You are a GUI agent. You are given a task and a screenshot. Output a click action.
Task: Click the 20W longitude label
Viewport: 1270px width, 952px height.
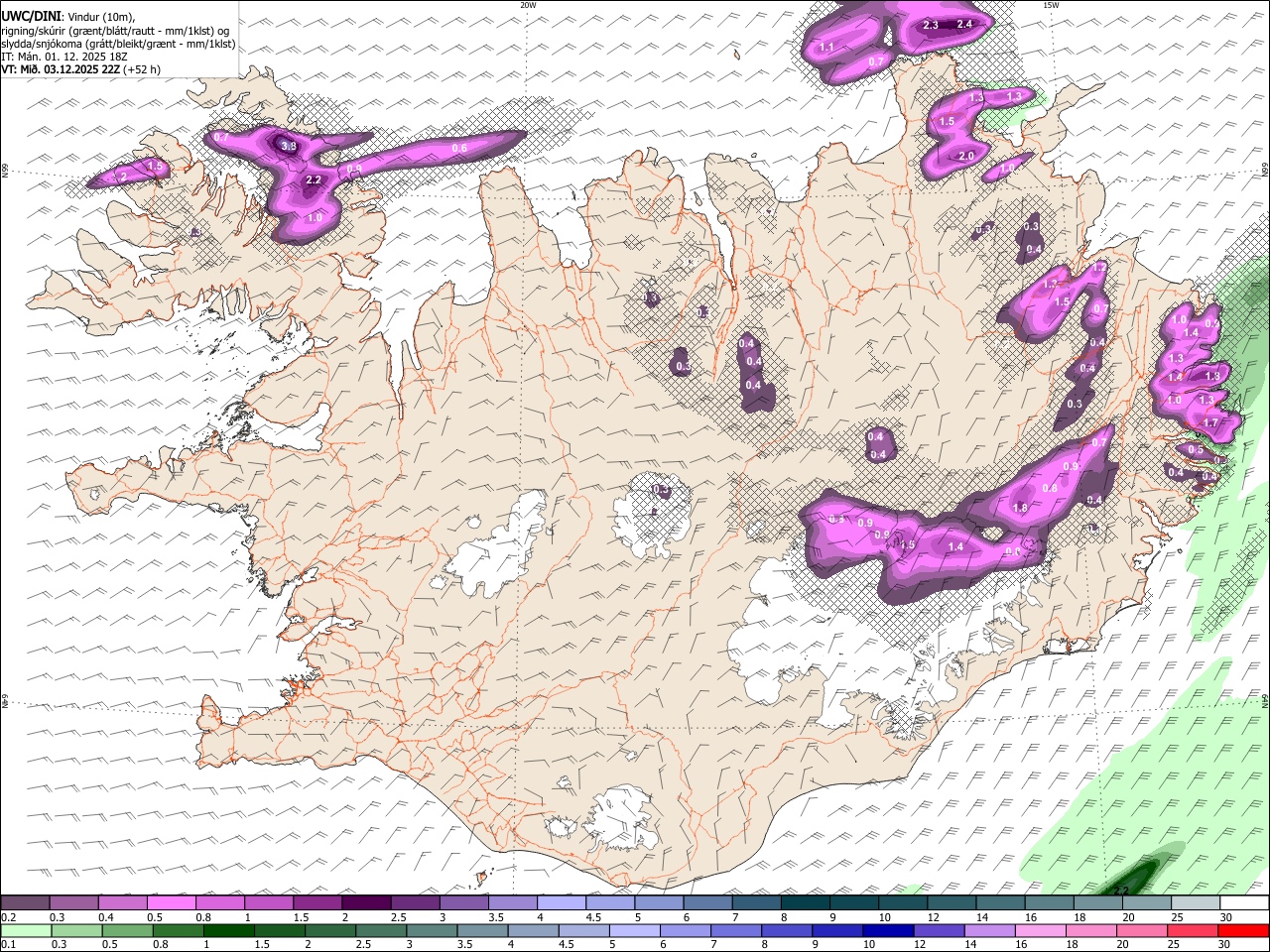click(x=528, y=5)
